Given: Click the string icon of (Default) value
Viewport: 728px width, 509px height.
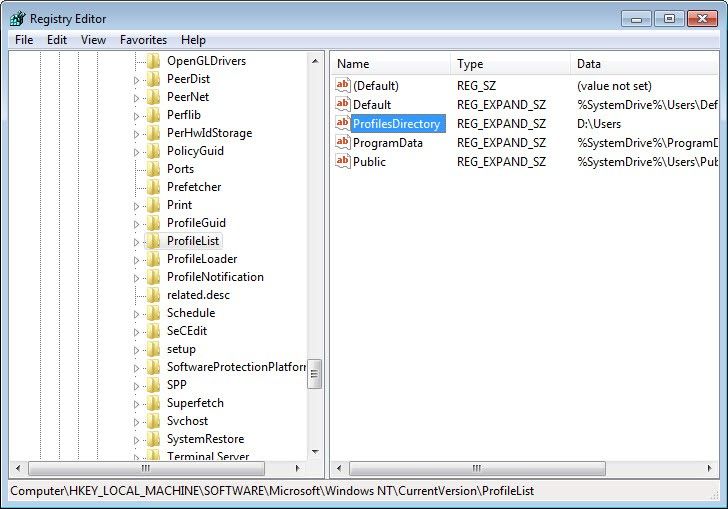Looking at the screenshot, I should coord(343,85).
